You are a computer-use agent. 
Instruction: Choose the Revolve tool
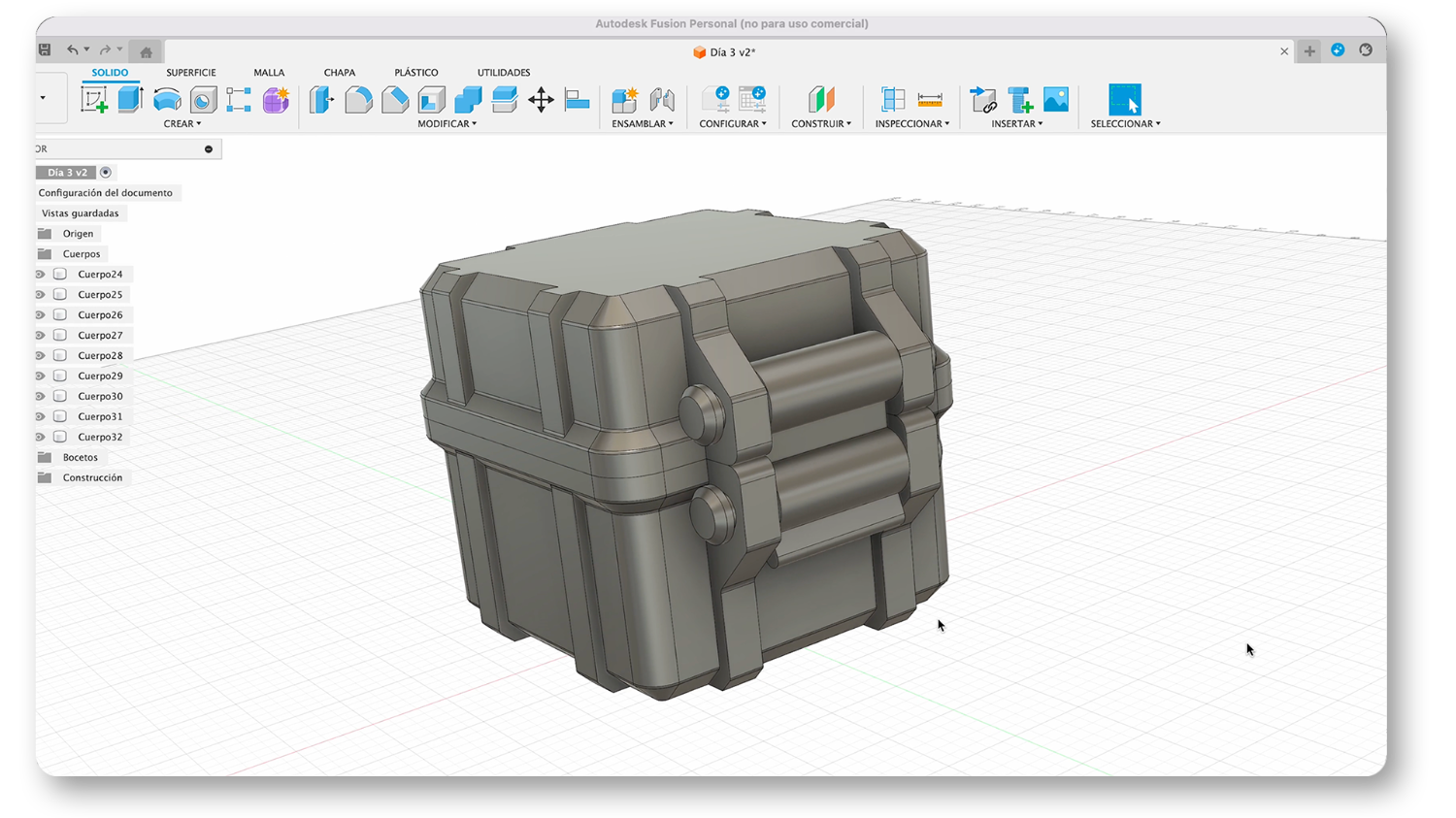167,100
